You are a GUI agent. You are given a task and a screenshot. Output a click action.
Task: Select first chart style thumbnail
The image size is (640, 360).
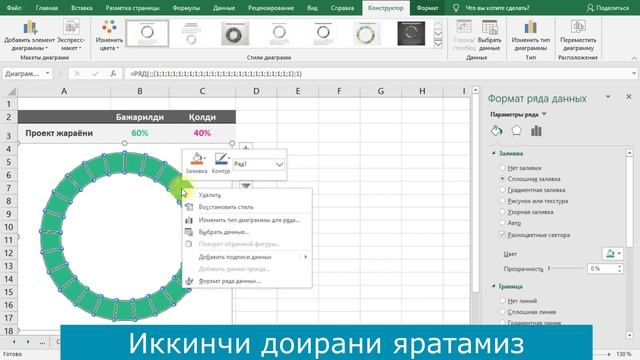[x=147, y=33]
